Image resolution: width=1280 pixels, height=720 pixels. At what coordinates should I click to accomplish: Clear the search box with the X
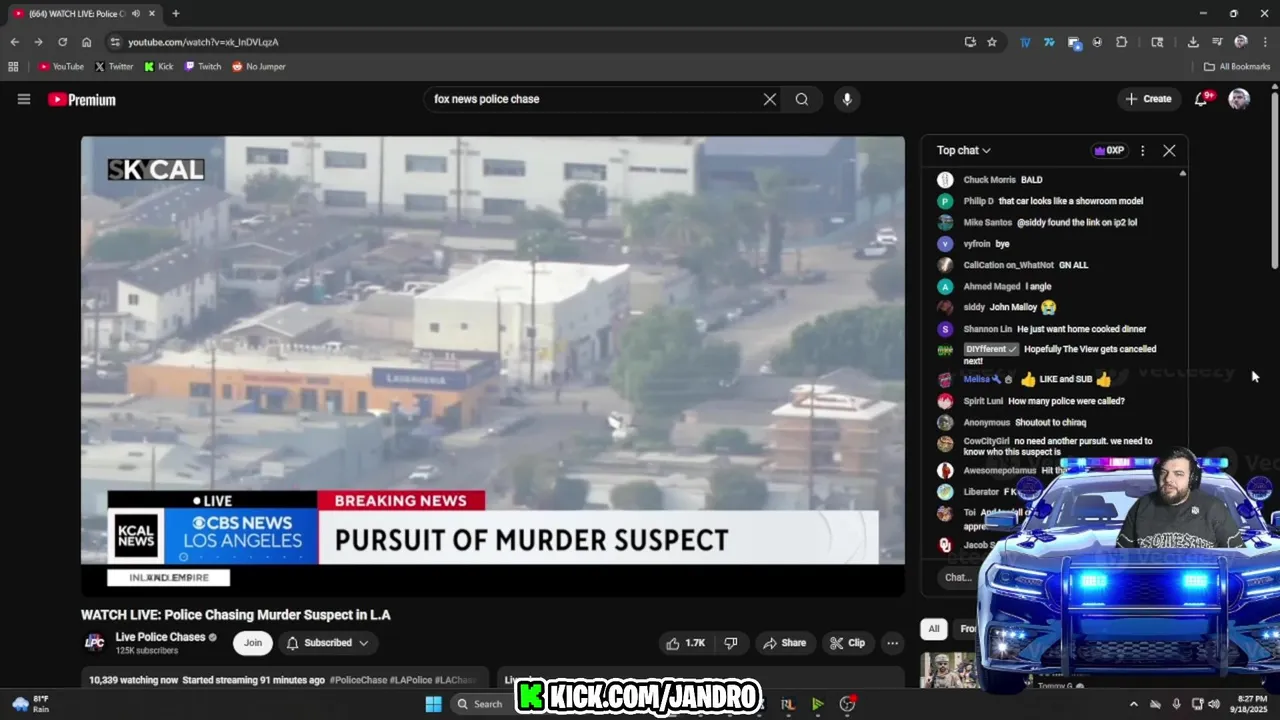point(770,99)
